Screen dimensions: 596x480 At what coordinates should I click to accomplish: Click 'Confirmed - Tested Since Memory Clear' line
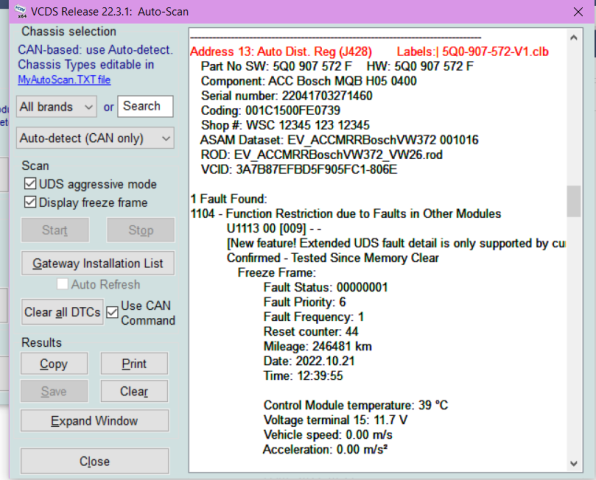(333, 258)
